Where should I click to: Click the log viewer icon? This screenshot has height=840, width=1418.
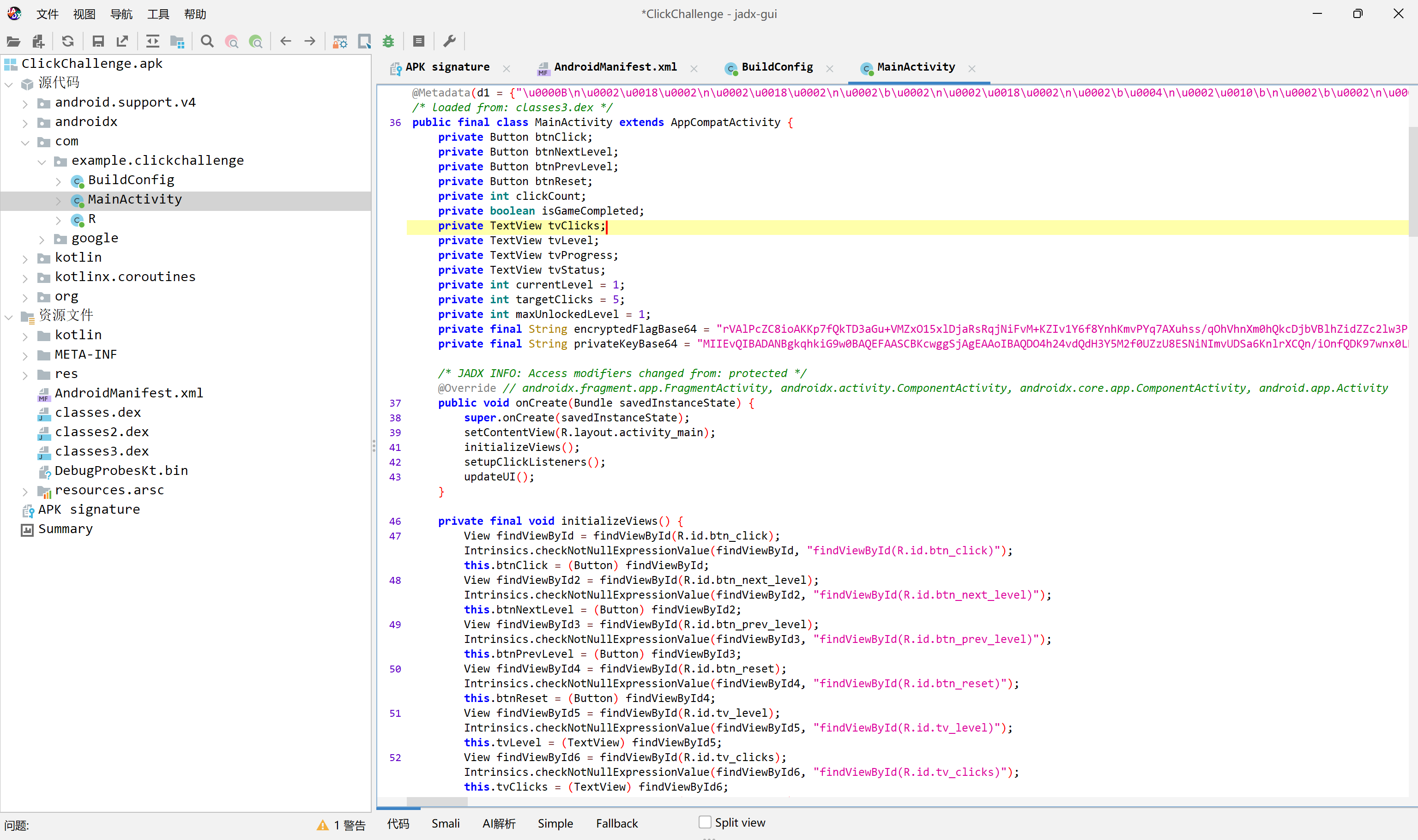click(x=419, y=42)
